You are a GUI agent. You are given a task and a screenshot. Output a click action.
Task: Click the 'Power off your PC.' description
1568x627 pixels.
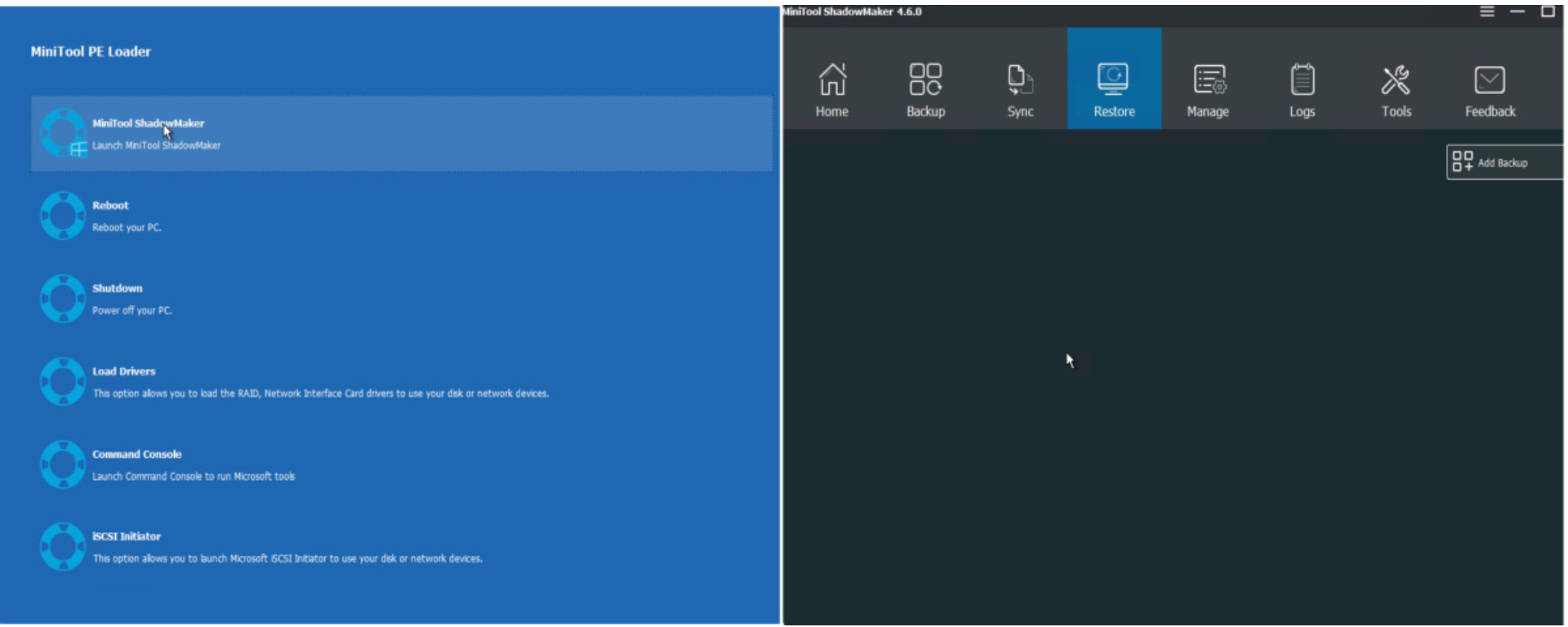(132, 310)
